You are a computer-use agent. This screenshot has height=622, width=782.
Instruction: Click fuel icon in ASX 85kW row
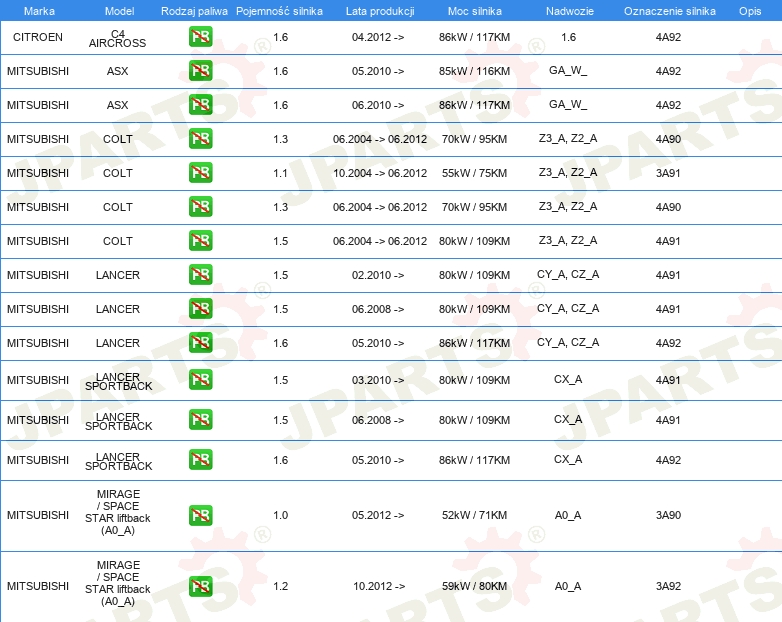(200, 71)
